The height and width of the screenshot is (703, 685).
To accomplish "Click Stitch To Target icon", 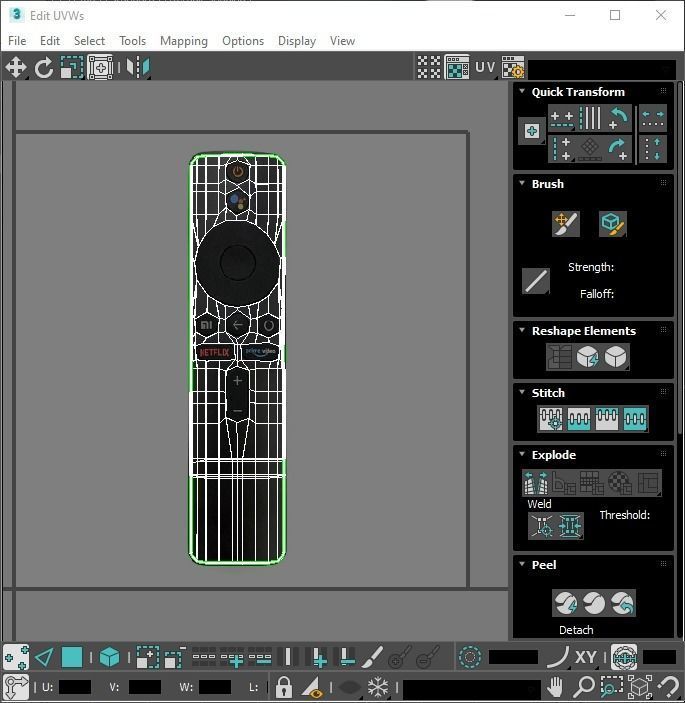I will 551,419.
